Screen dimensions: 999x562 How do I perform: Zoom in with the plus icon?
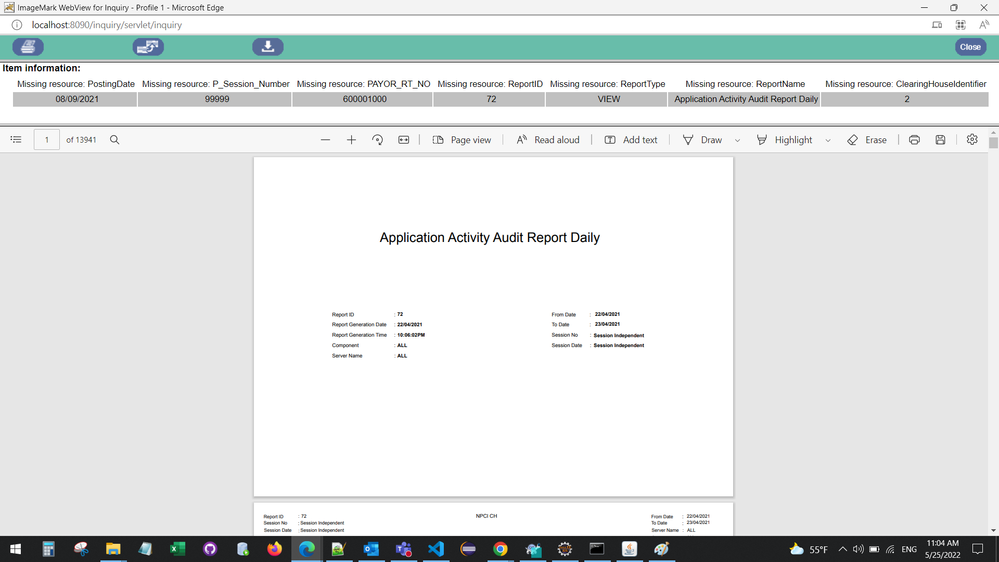coord(351,140)
